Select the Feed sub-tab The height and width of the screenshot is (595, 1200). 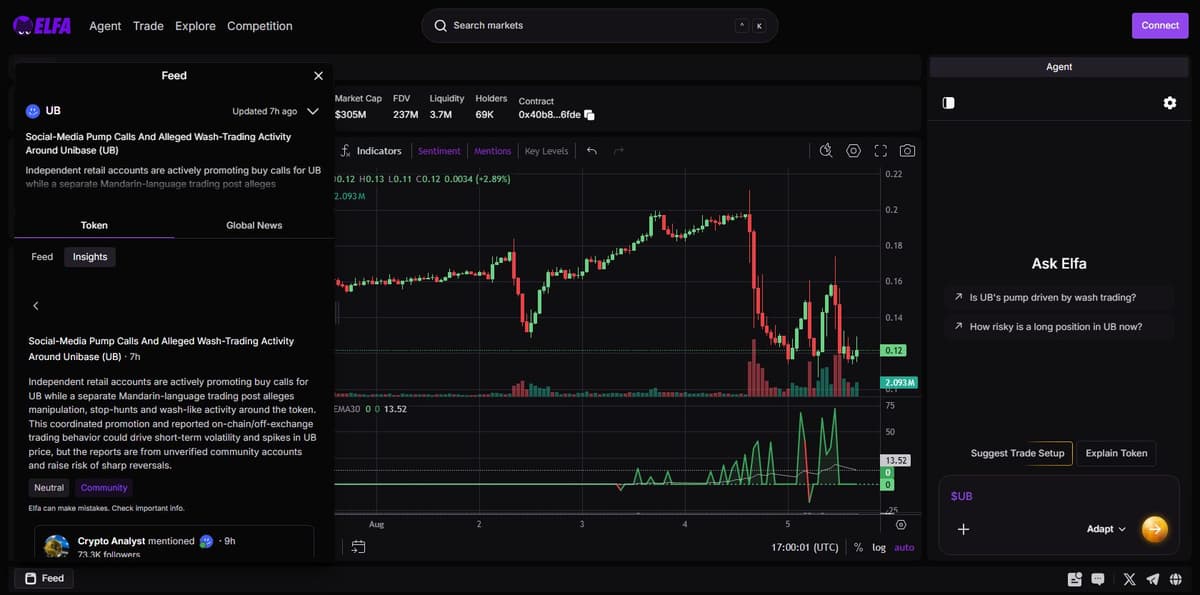pos(42,257)
